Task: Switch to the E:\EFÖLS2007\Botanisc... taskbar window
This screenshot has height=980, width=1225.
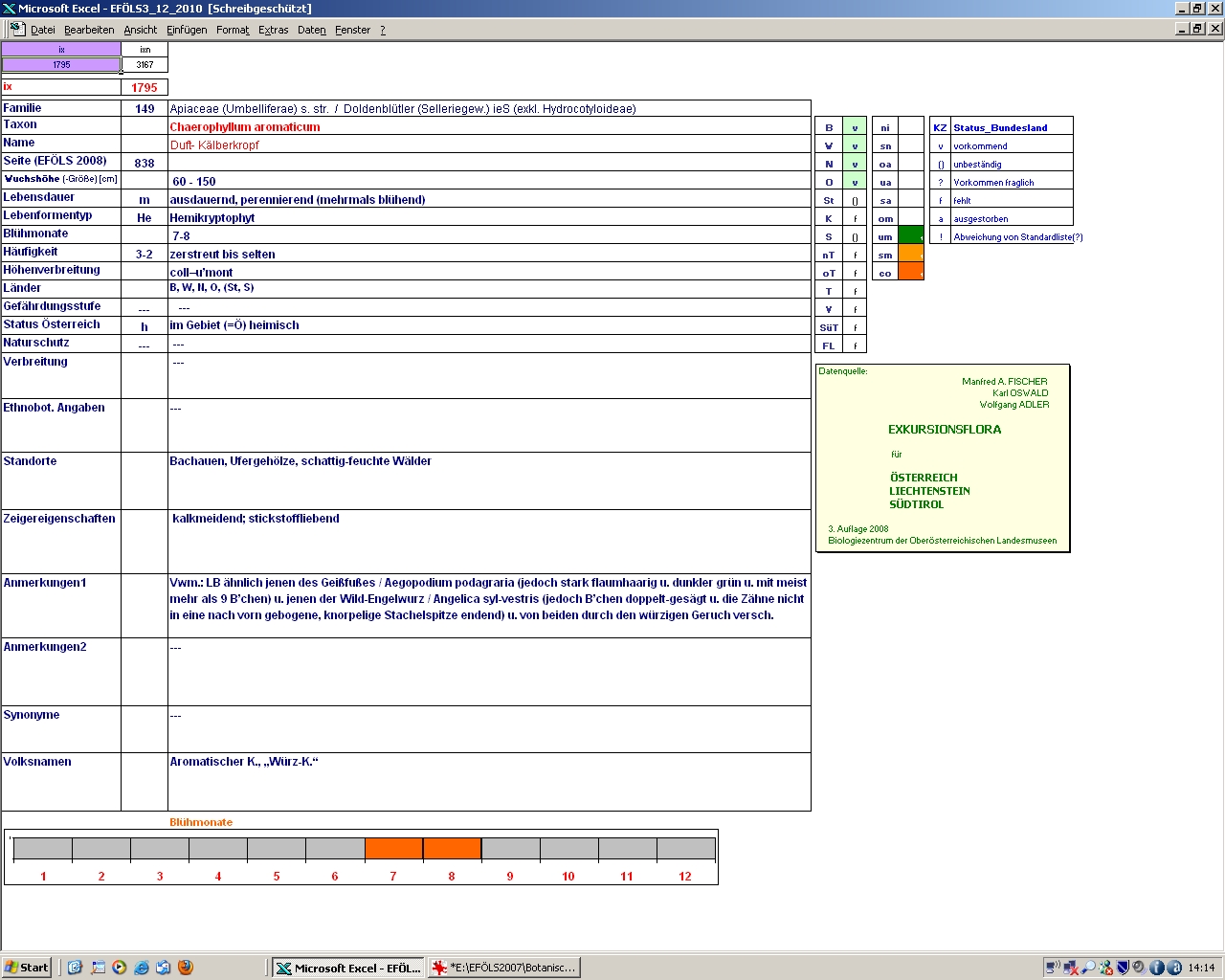Action: coord(504,968)
